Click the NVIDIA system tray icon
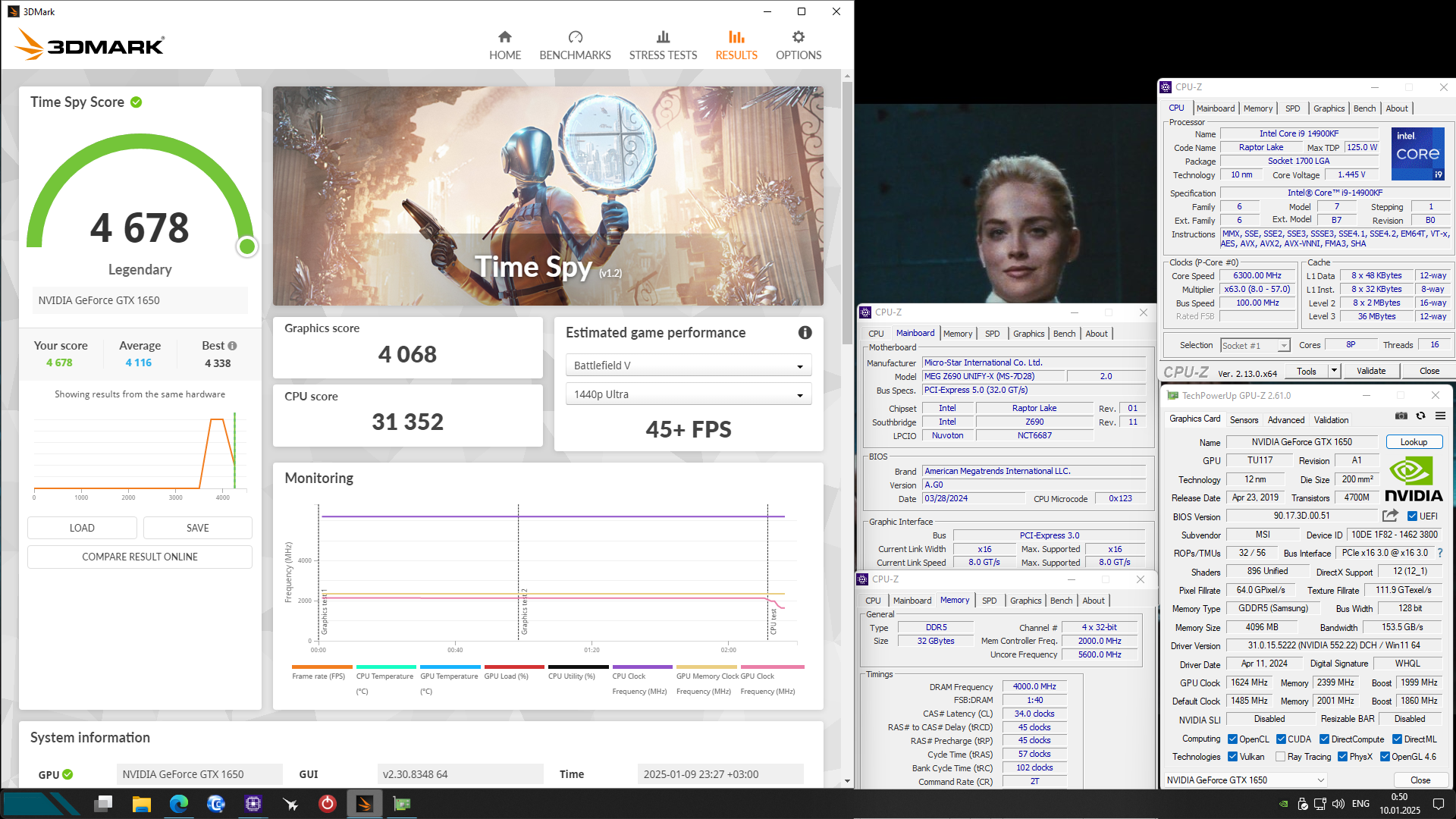1456x819 pixels. (x=1283, y=804)
